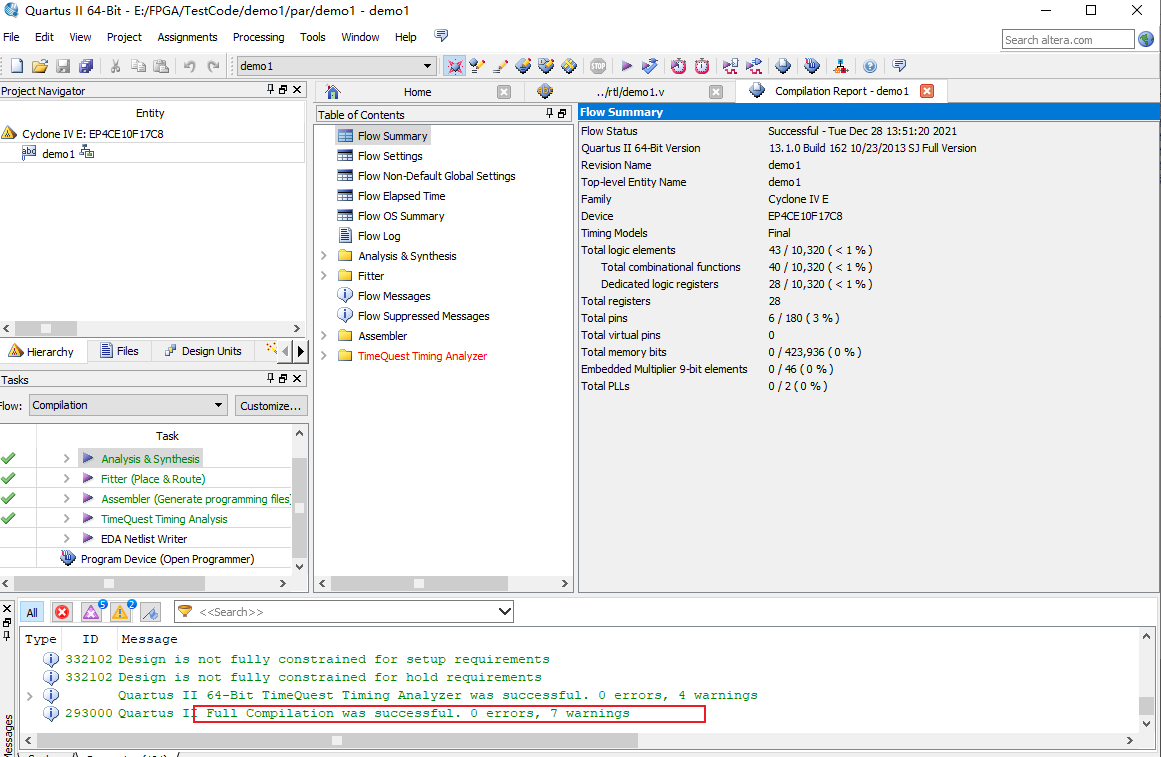This screenshot has width=1161, height=757.
Task: Click Start Analysis & Synthesis toolbar icon
Action: [649, 66]
